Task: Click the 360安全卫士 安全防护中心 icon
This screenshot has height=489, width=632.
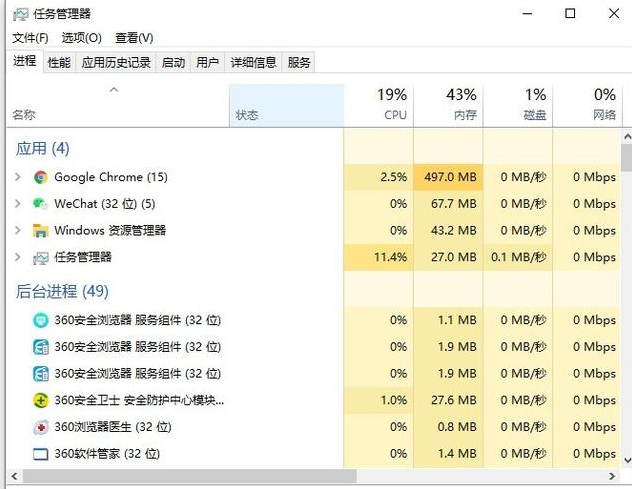Action: point(40,400)
